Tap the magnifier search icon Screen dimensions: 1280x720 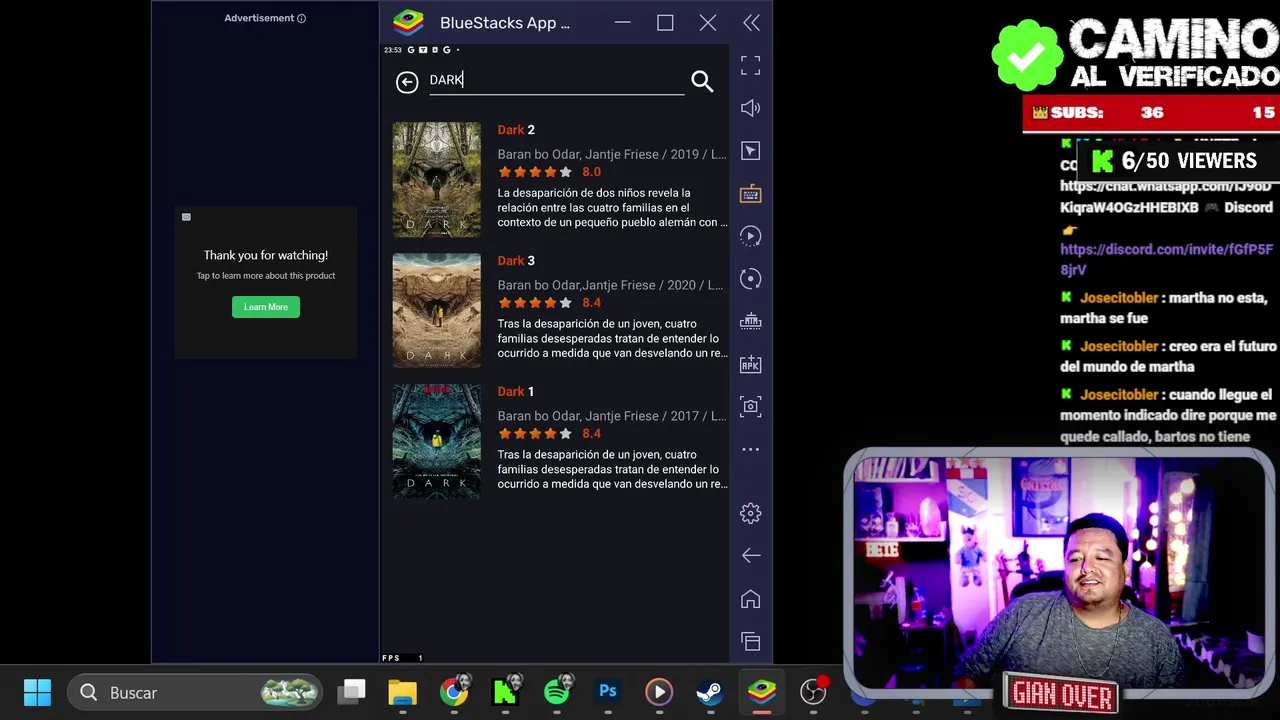(x=702, y=82)
